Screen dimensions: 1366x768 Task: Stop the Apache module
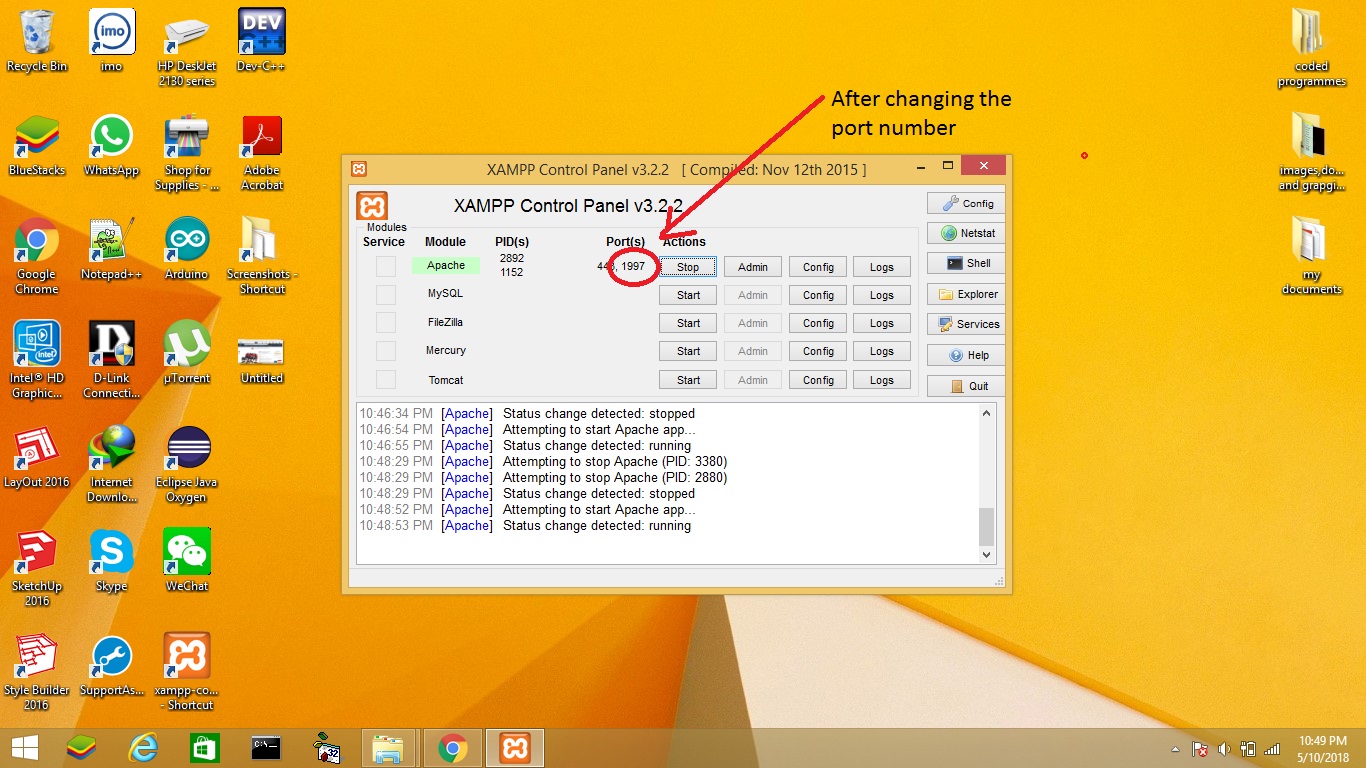click(x=688, y=267)
